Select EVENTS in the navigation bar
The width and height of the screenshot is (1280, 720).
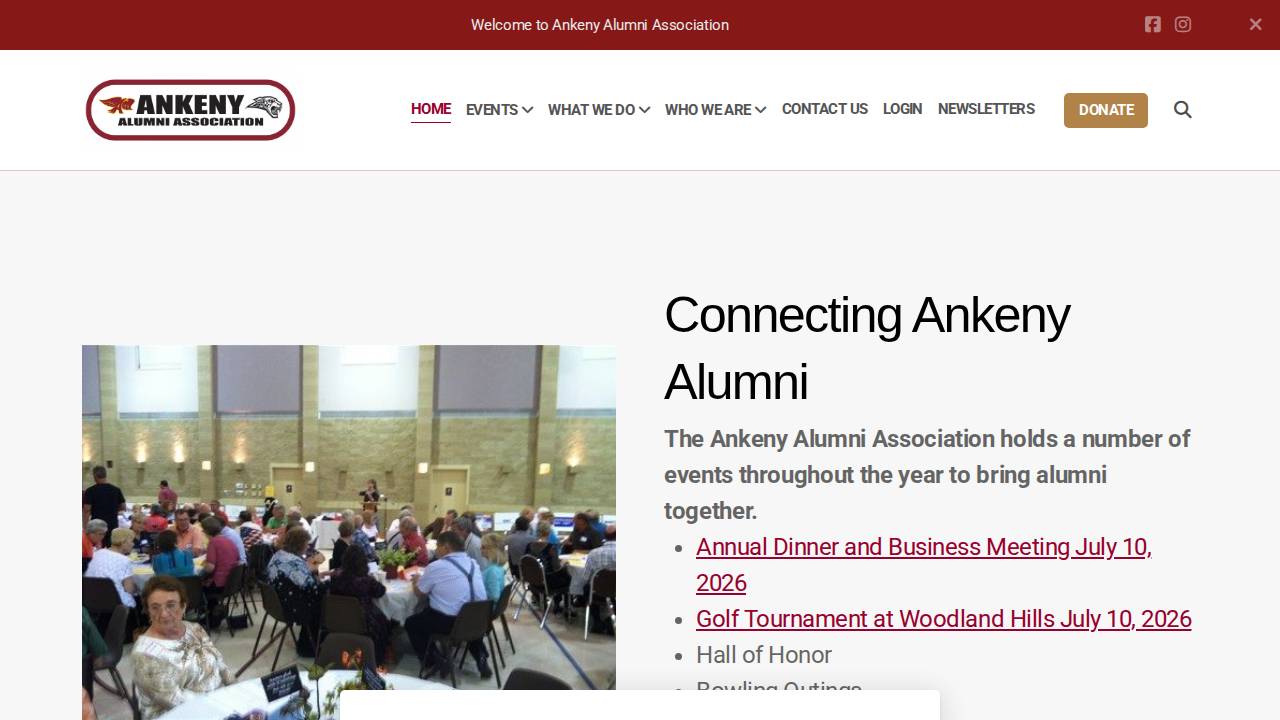(491, 110)
